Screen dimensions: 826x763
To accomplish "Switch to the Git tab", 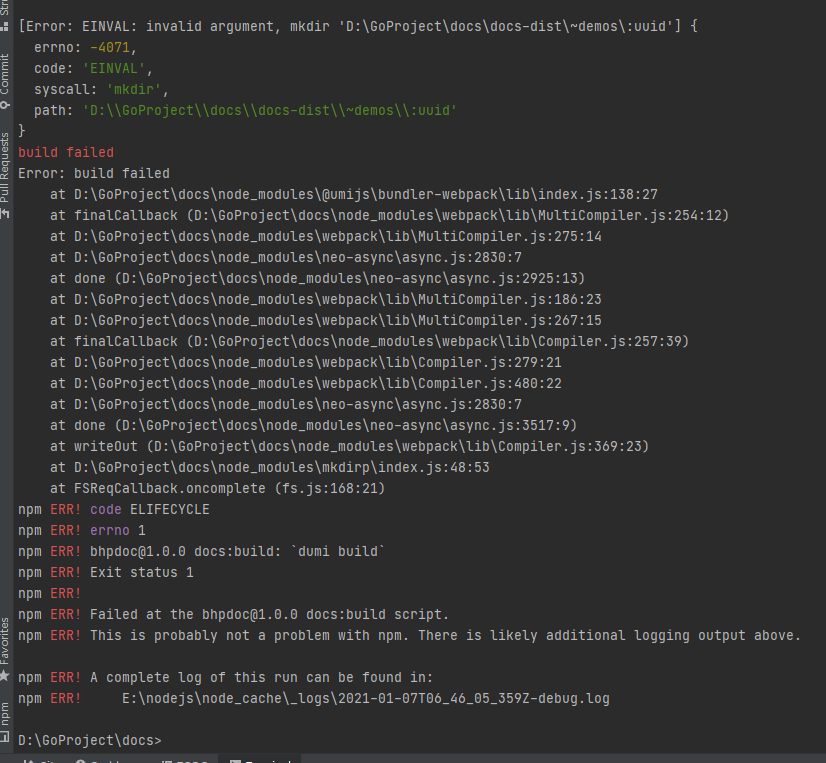I will 45,758.
